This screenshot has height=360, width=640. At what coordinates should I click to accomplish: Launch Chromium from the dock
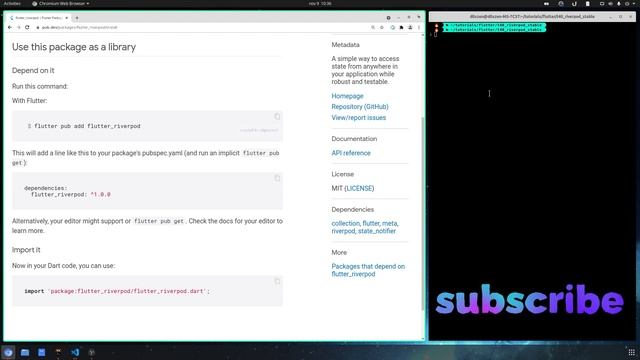pos(8,352)
